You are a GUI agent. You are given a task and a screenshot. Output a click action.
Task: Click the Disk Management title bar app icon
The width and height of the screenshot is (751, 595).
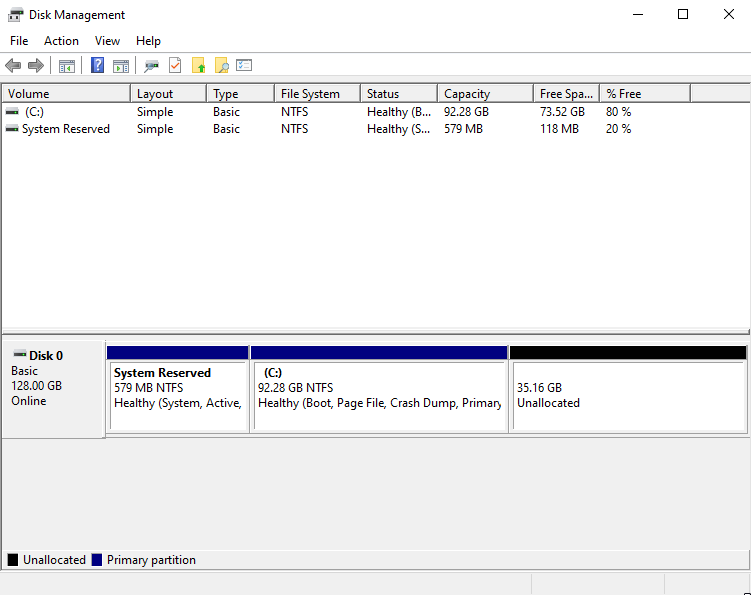15,15
